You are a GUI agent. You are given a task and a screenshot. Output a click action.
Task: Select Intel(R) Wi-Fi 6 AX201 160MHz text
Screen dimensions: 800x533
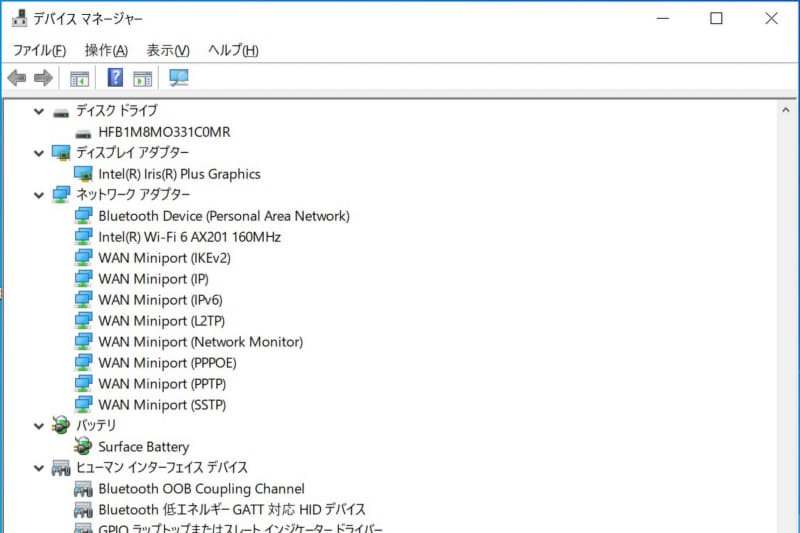[x=189, y=237]
